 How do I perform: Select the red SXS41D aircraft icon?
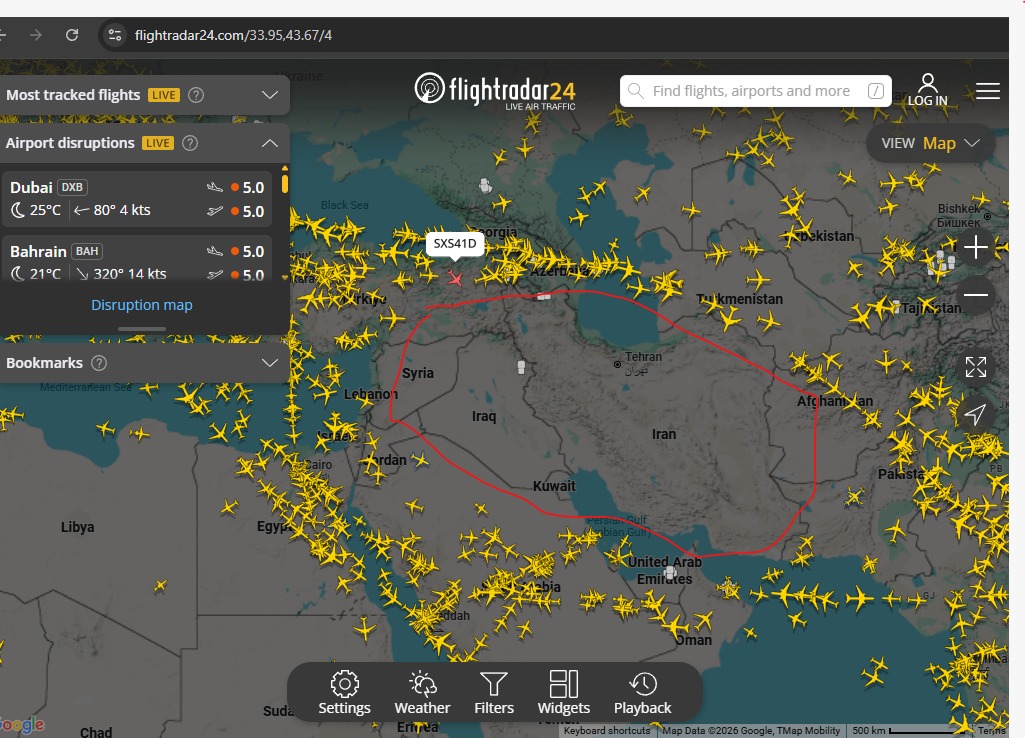click(455, 278)
